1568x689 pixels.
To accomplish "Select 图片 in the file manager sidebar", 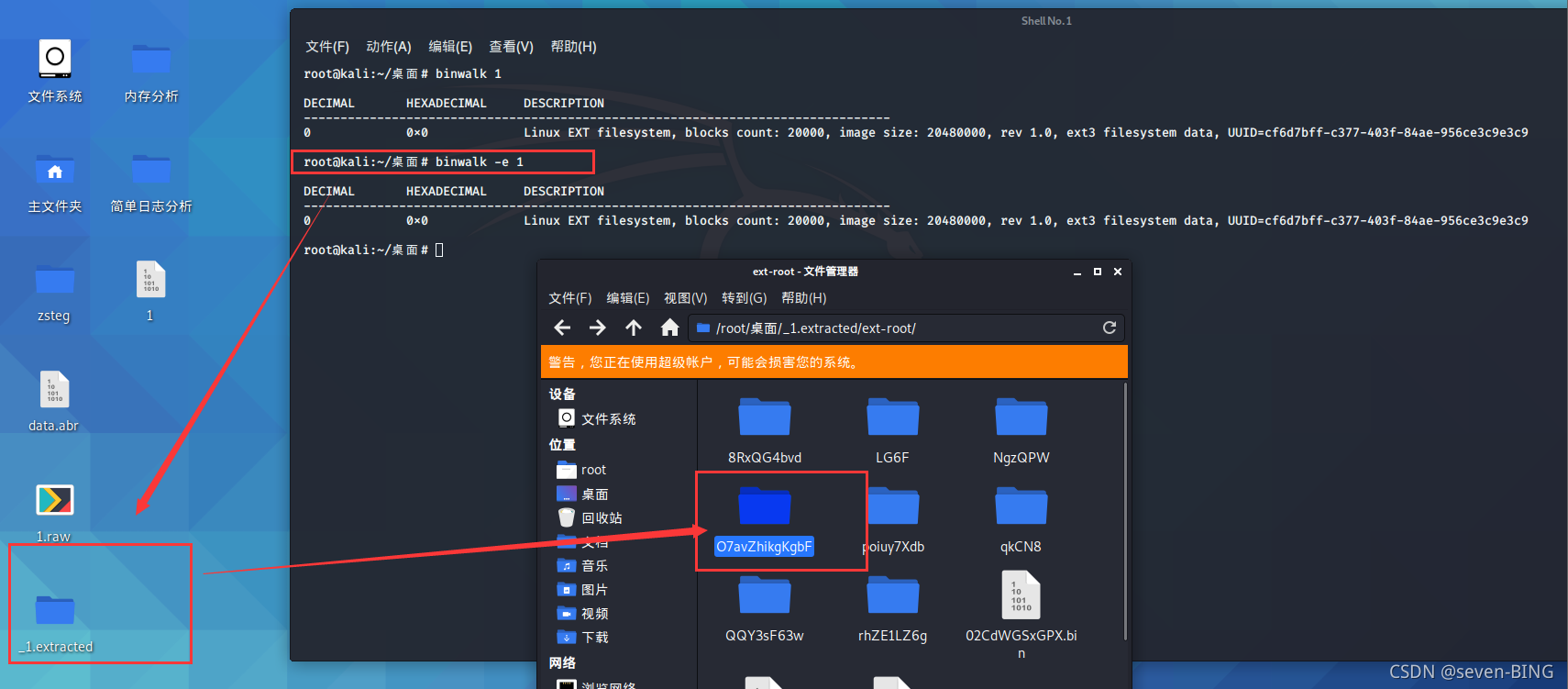I will [x=582, y=590].
